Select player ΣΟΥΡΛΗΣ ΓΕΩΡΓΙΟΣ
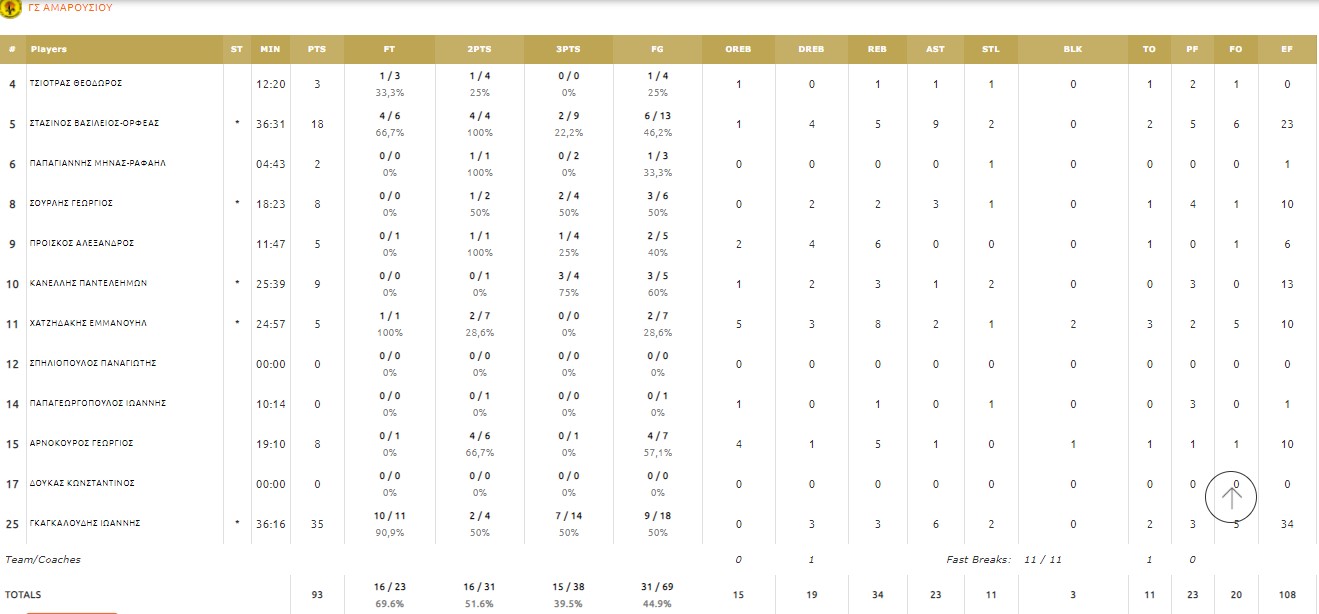Viewport: 1319px width, 614px height. point(71,203)
